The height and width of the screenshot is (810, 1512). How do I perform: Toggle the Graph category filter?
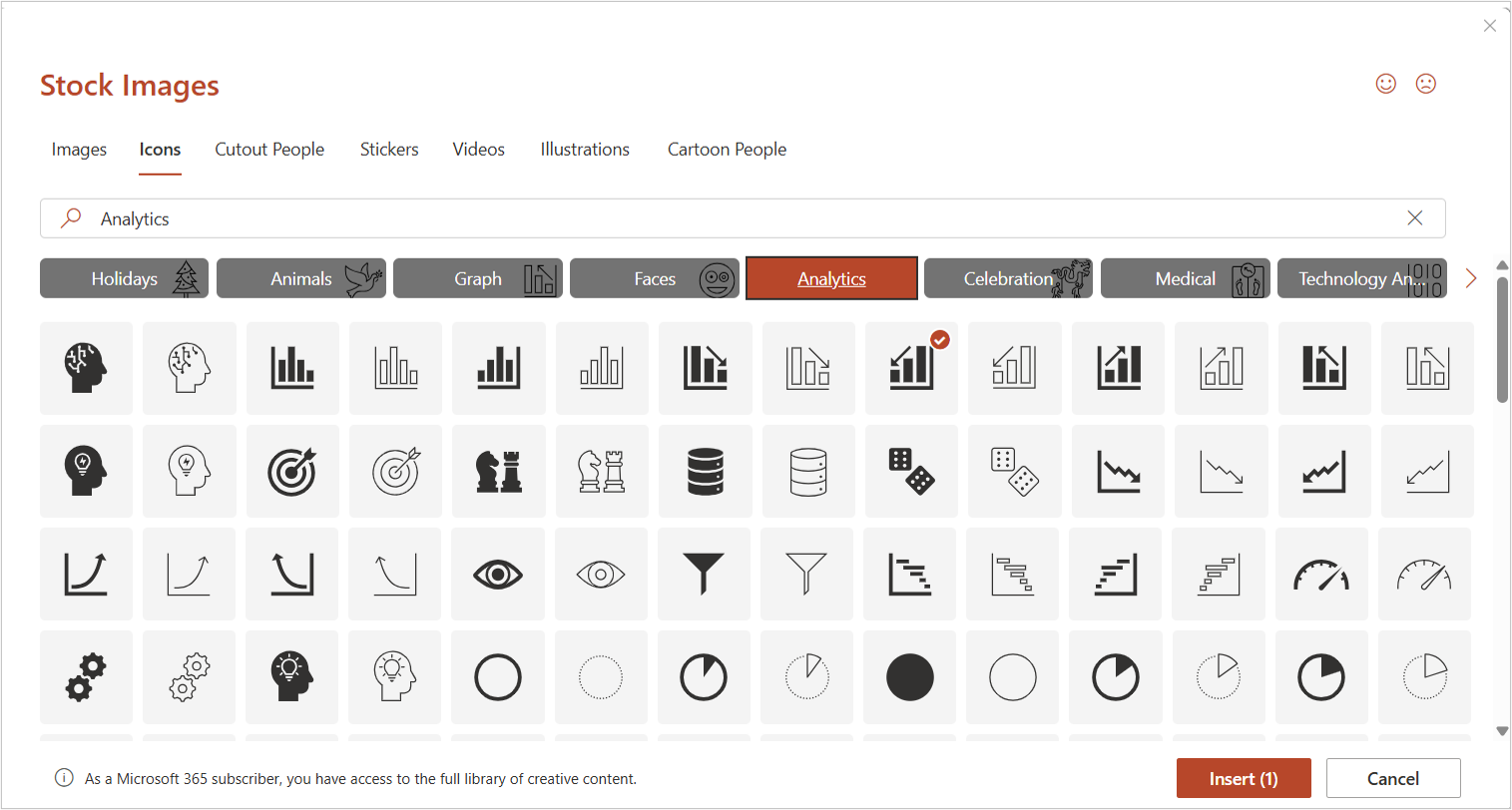478,278
